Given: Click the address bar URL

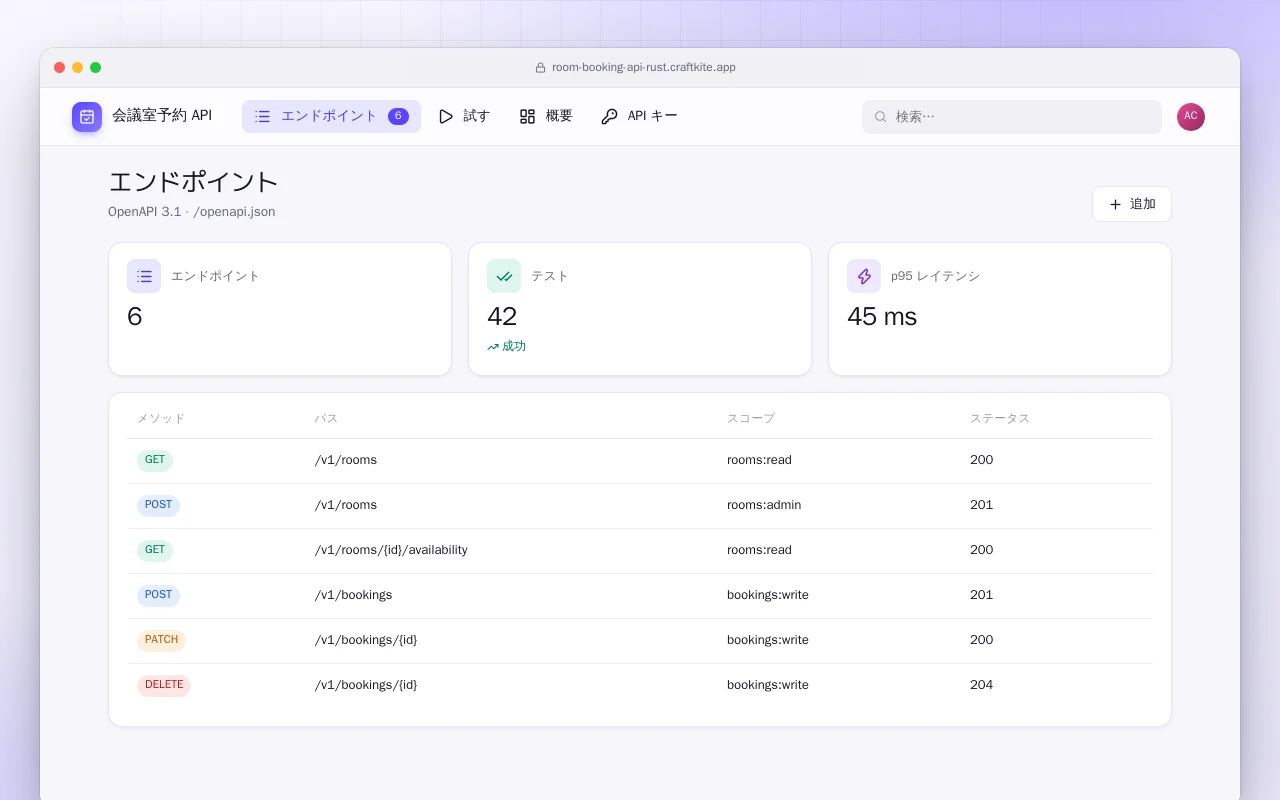Looking at the screenshot, I should [644, 68].
